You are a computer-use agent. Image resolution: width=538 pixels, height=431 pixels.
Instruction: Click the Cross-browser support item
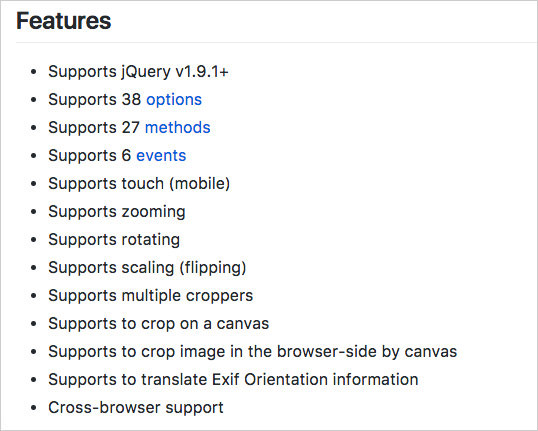click(136, 408)
